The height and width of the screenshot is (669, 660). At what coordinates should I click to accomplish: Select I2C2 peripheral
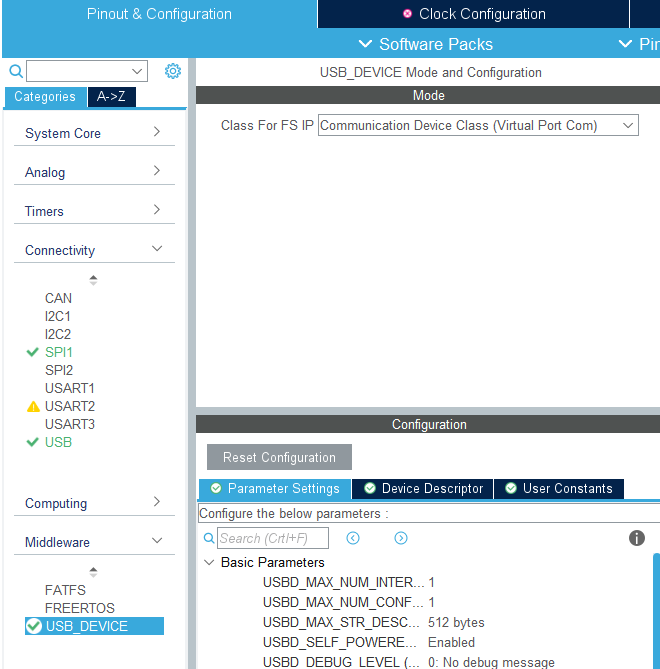tap(58, 334)
